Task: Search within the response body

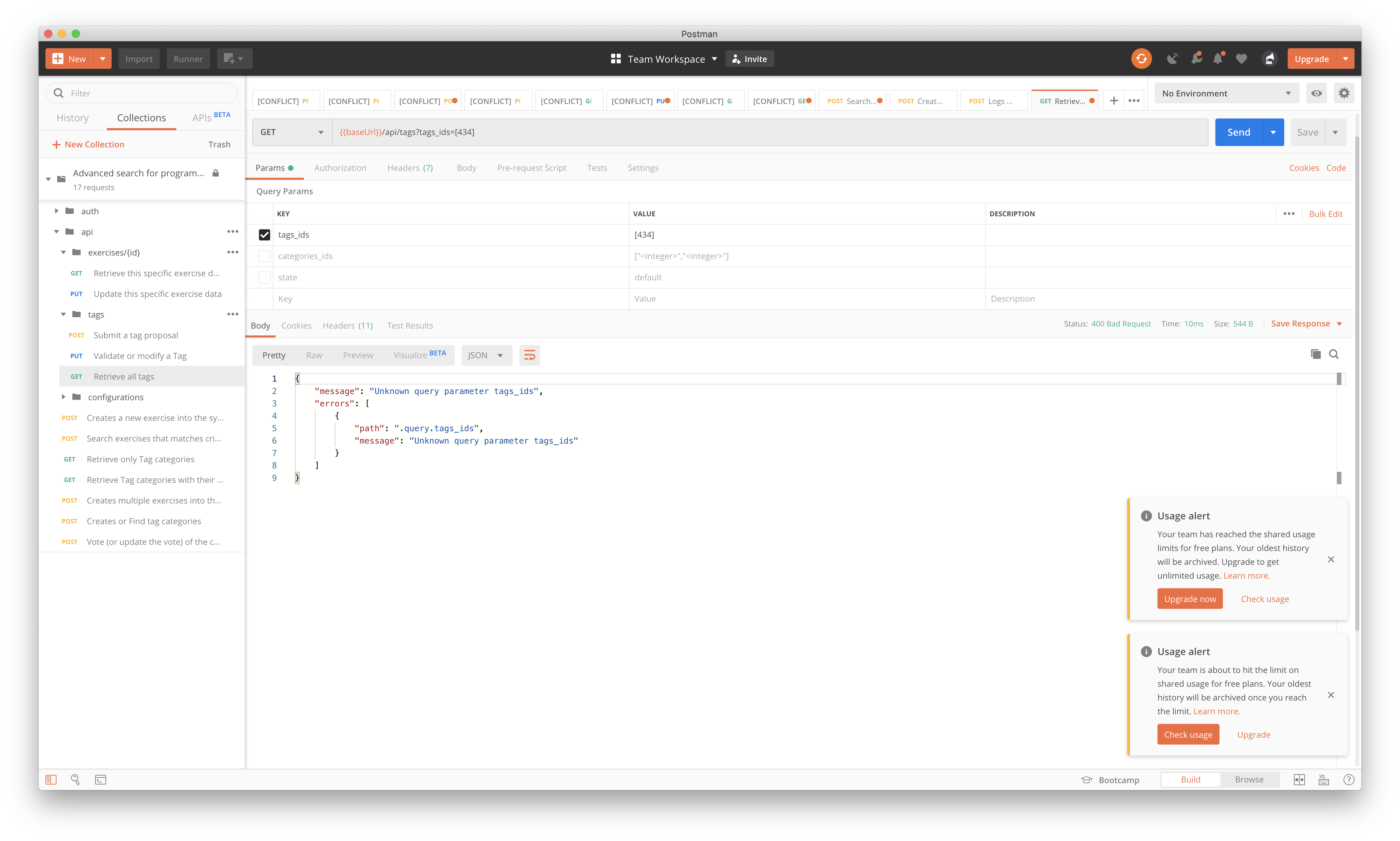Action: (1334, 354)
